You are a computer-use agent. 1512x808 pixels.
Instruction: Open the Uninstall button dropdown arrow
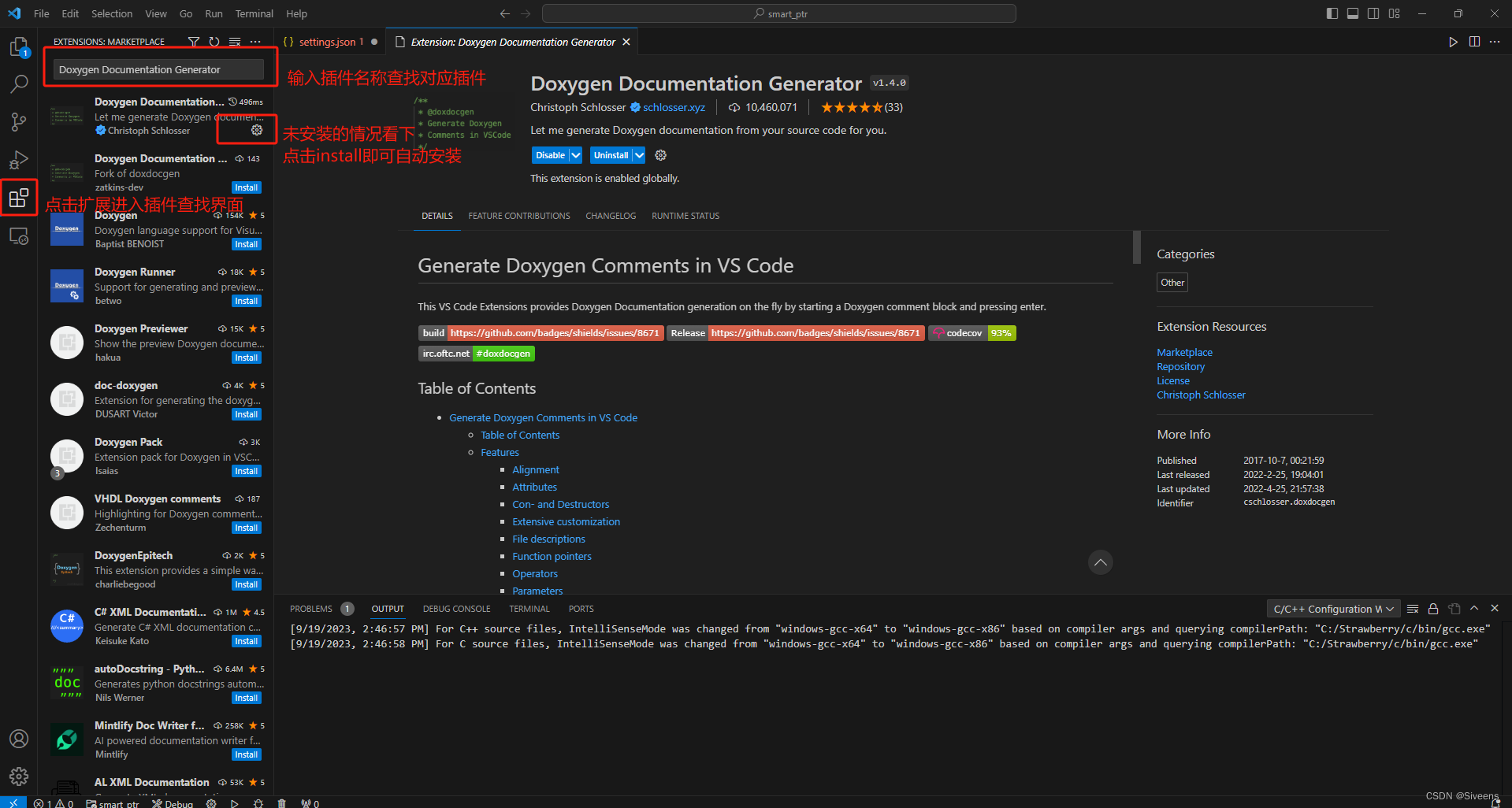point(639,155)
